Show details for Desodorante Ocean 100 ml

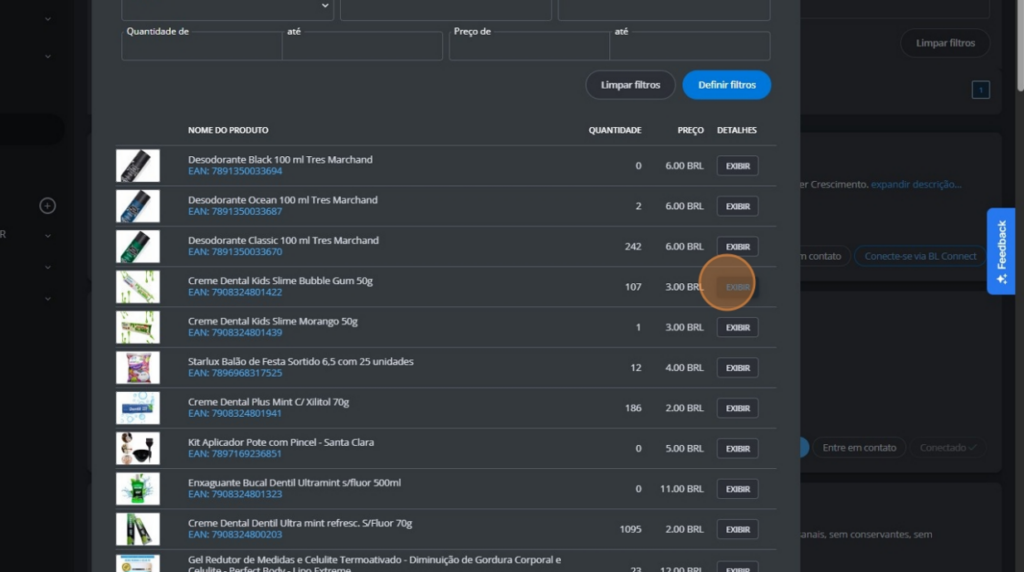tap(737, 206)
